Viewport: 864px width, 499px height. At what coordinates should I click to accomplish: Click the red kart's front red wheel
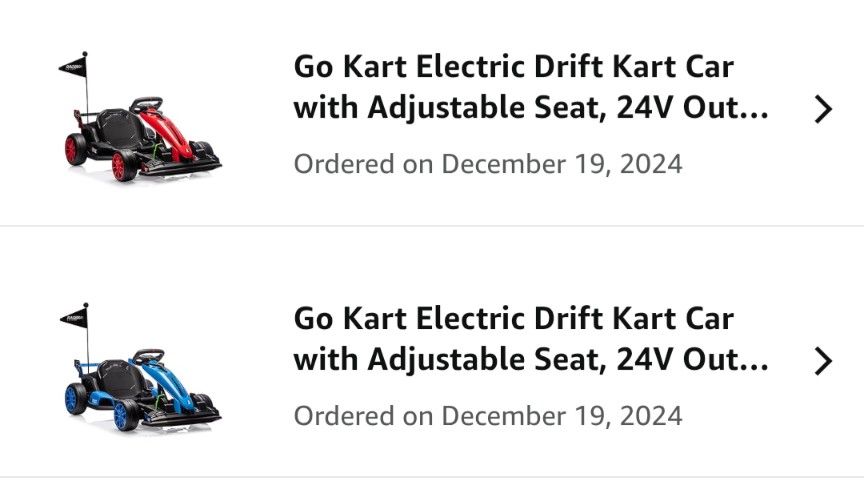[123, 166]
